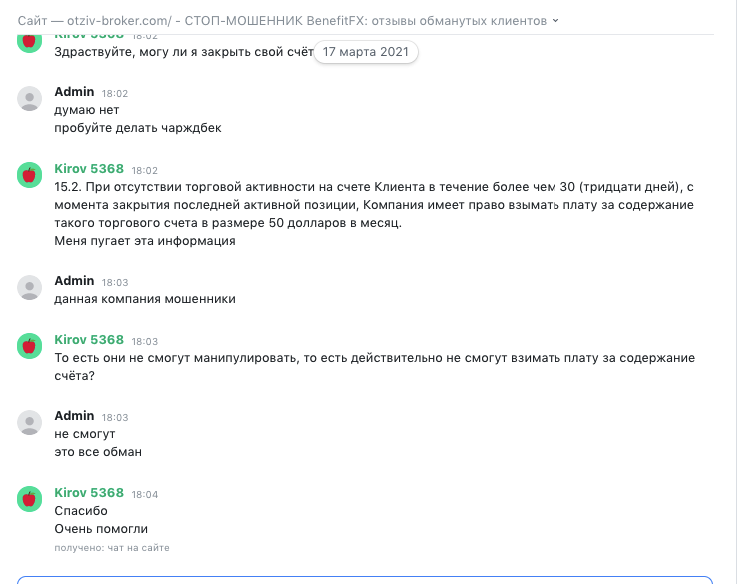743x584 pixels.
Task: Click the 'пробуйте делать чарждбек' message text
Action: pyautogui.click(x=138, y=128)
